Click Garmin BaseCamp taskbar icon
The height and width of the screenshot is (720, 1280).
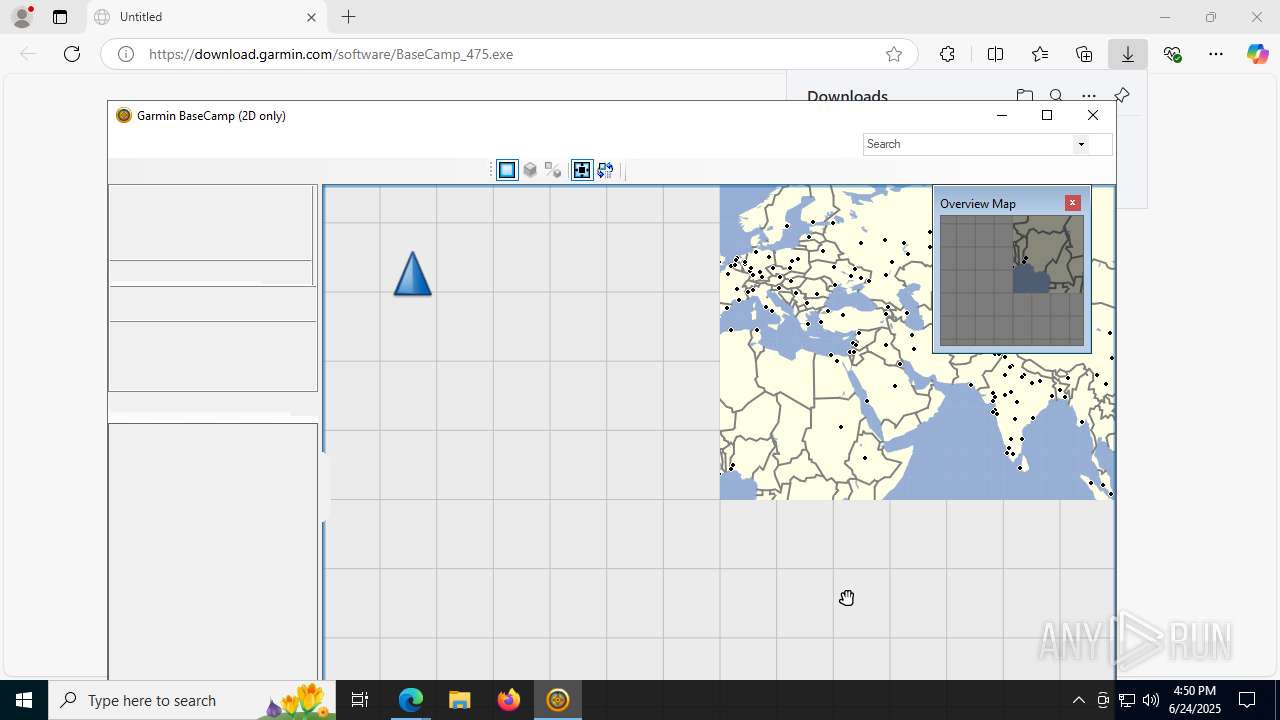(558, 700)
